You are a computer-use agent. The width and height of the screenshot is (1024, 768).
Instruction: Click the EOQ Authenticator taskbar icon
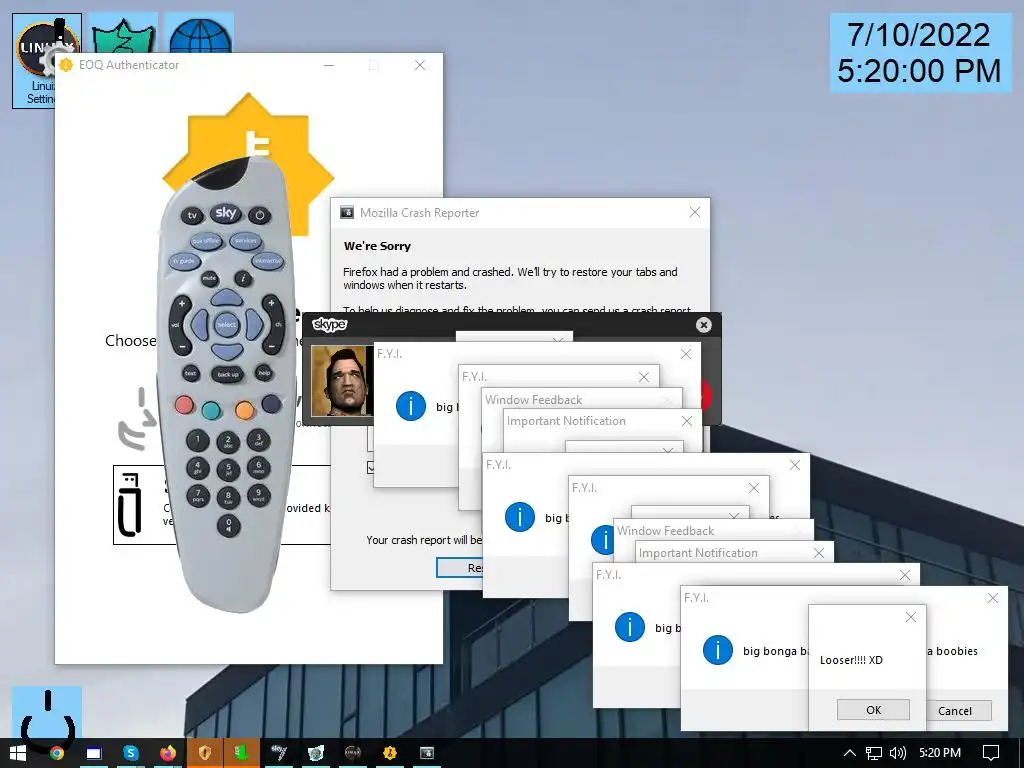pyautogui.click(x=390, y=753)
